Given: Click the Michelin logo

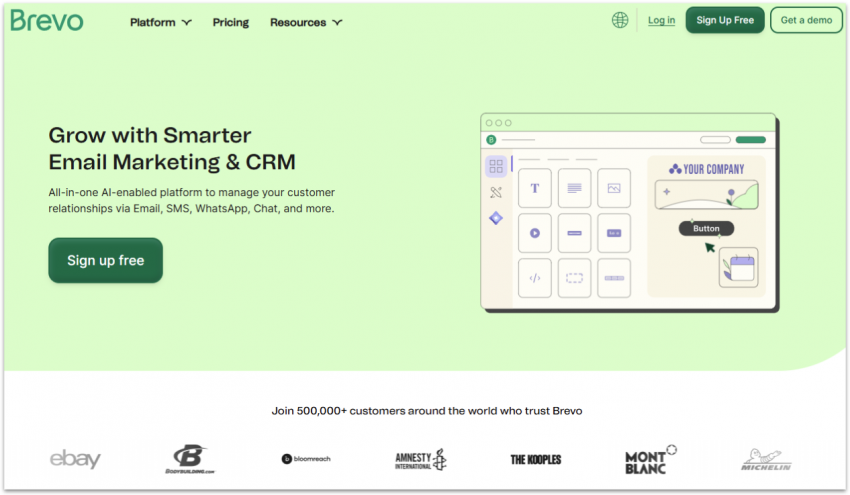Looking at the screenshot, I should click(766, 459).
